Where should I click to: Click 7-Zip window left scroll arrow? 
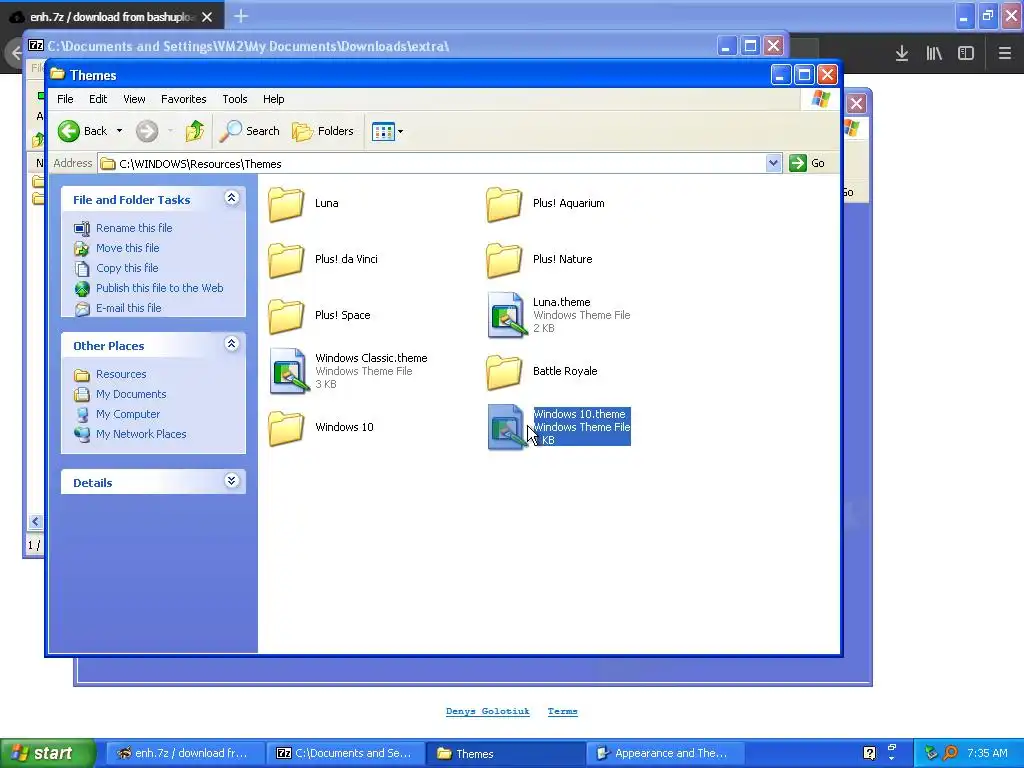click(35, 521)
